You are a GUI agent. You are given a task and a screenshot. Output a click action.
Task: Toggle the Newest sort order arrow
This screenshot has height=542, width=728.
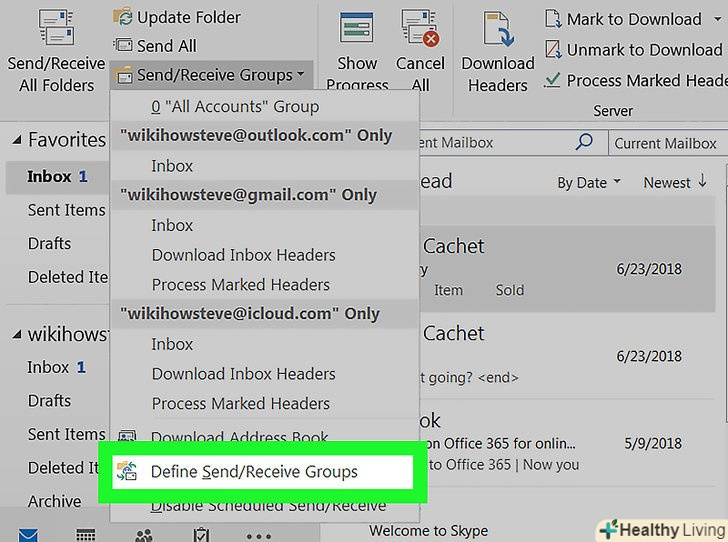pos(703,181)
